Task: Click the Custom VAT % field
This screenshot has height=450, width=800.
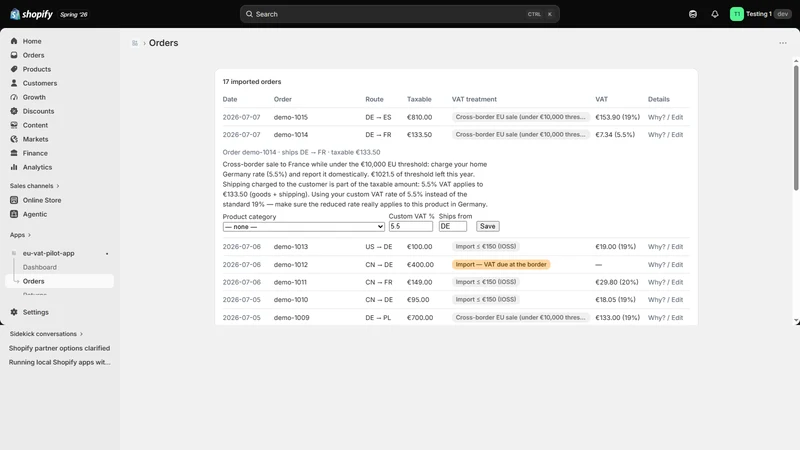Action: coord(411,227)
